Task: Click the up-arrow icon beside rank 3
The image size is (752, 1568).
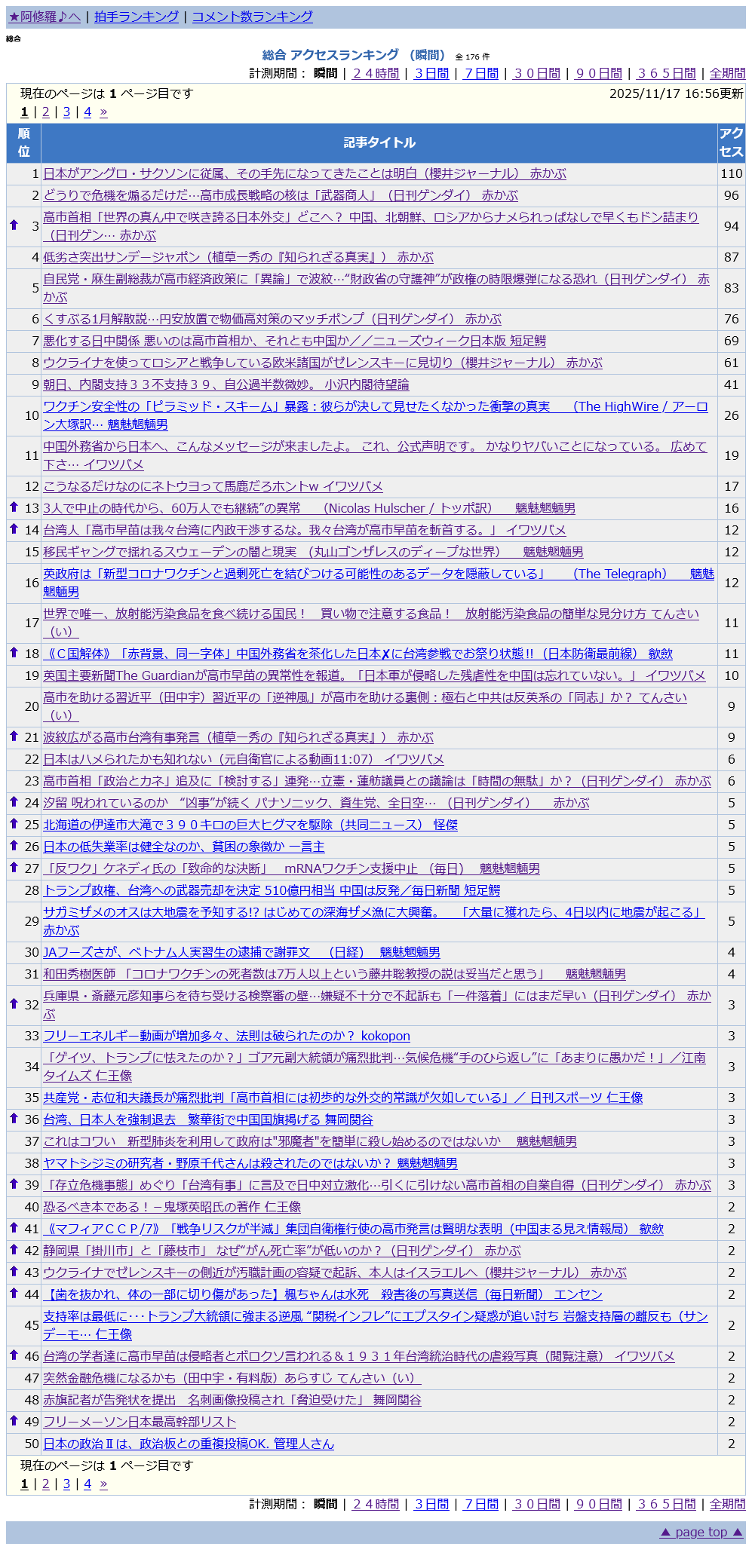Action: [14, 225]
